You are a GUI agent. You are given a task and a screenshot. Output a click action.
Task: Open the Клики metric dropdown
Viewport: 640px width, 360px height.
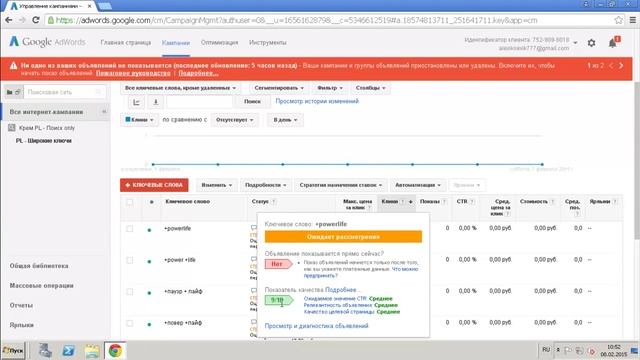tap(139, 120)
